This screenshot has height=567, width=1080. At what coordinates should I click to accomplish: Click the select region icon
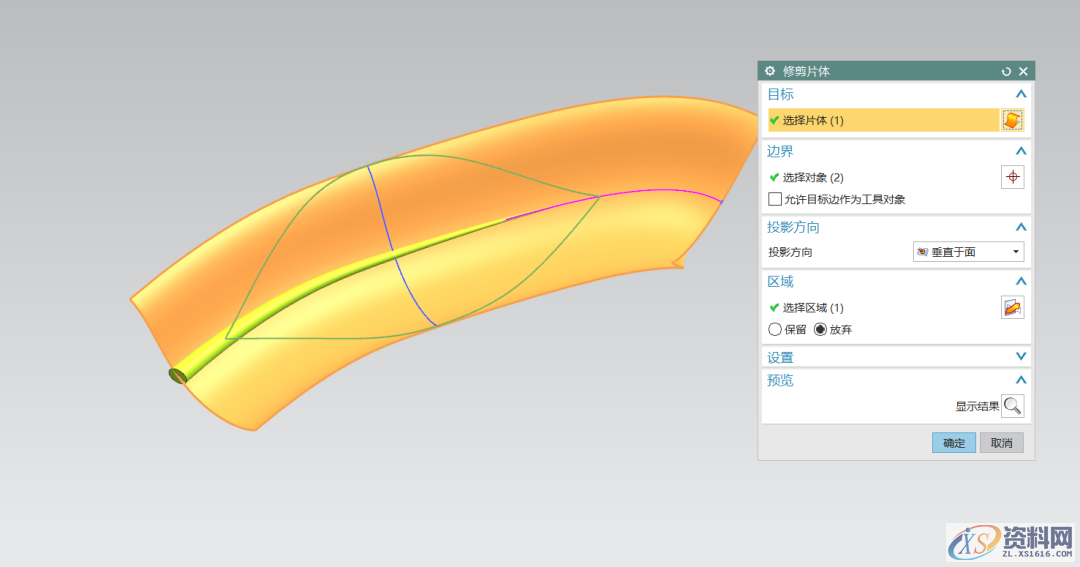coord(1012,308)
